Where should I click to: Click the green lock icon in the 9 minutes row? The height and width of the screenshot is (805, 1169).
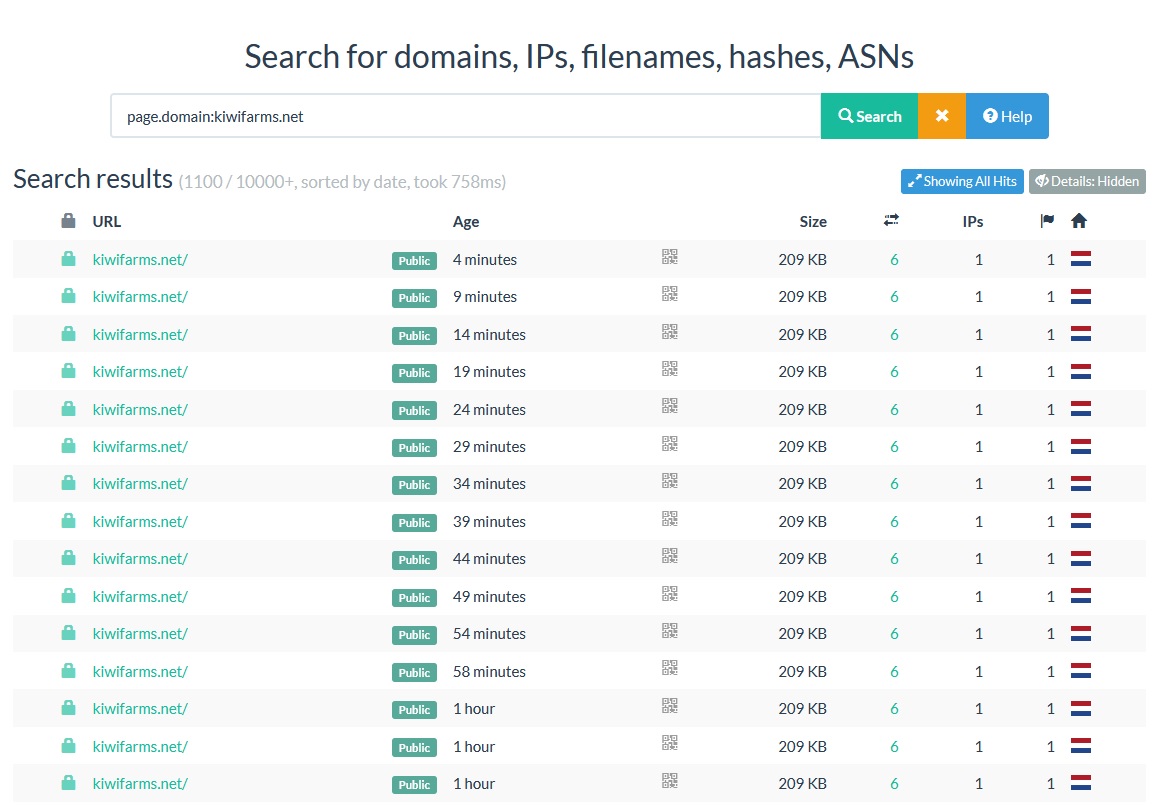pyautogui.click(x=68, y=296)
